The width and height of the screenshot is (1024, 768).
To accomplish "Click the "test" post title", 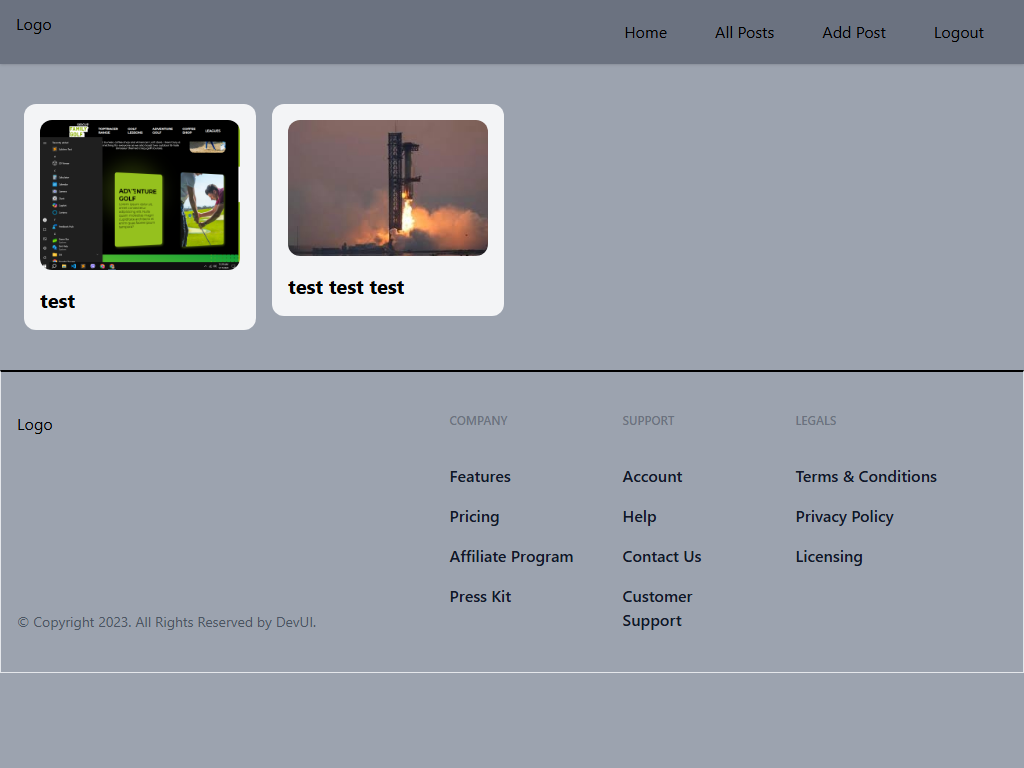I will [58, 302].
